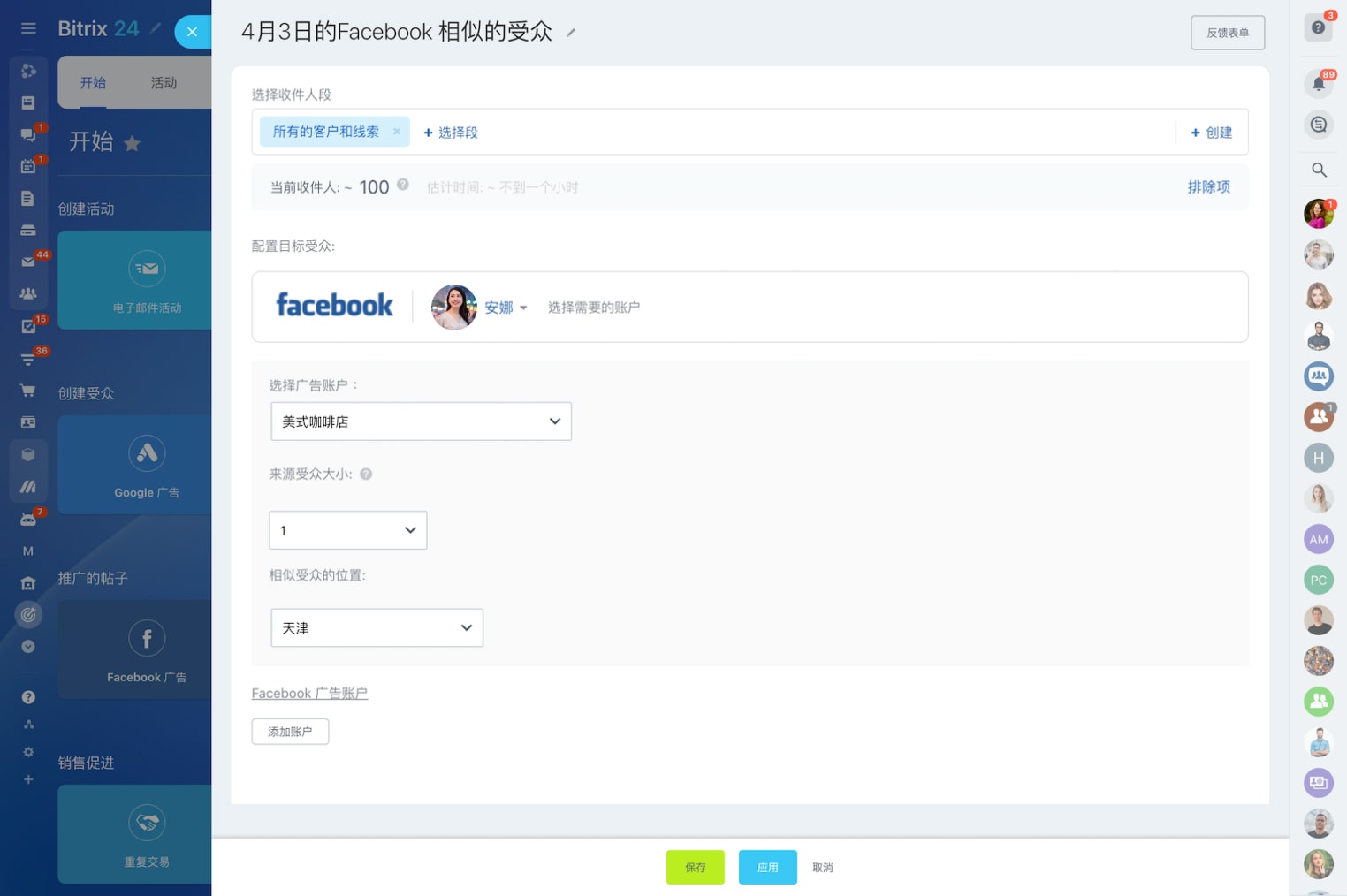Open the robot icon with 7 badge
This screenshot has width=1347, height=896.
click(28, 519)
